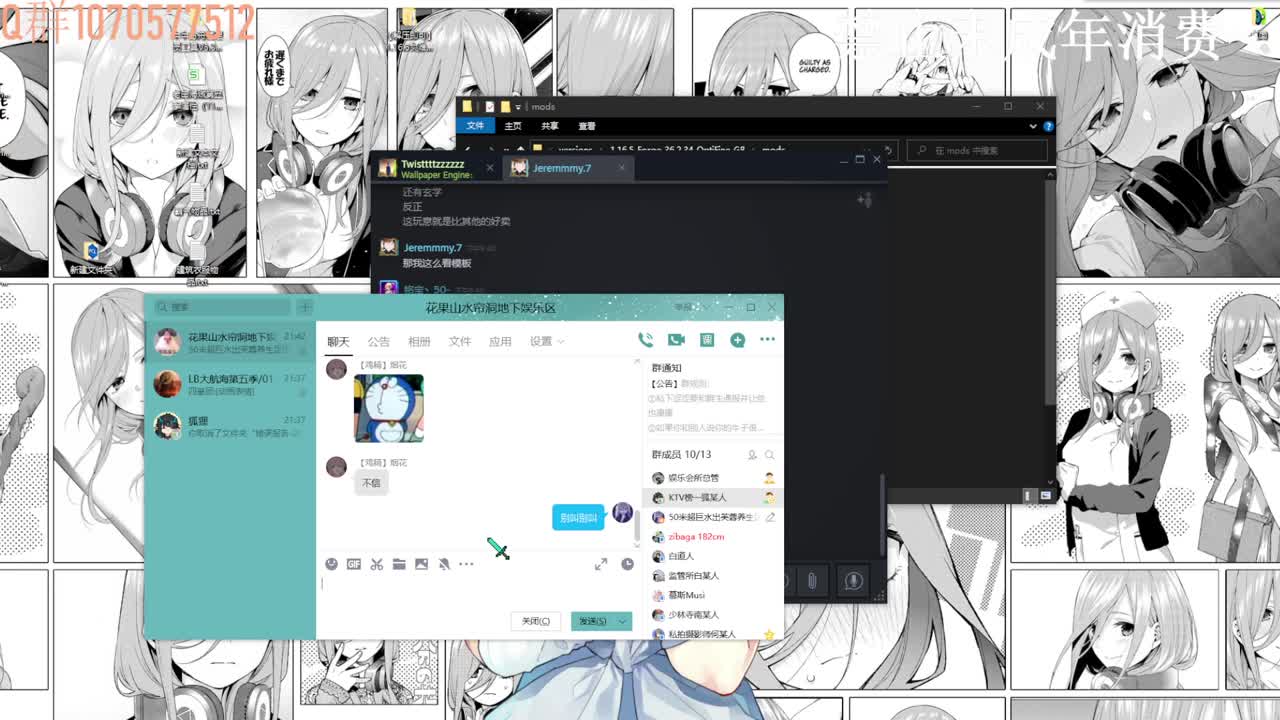Click the add friend icon in Steam chat

[x=865, y=200]
